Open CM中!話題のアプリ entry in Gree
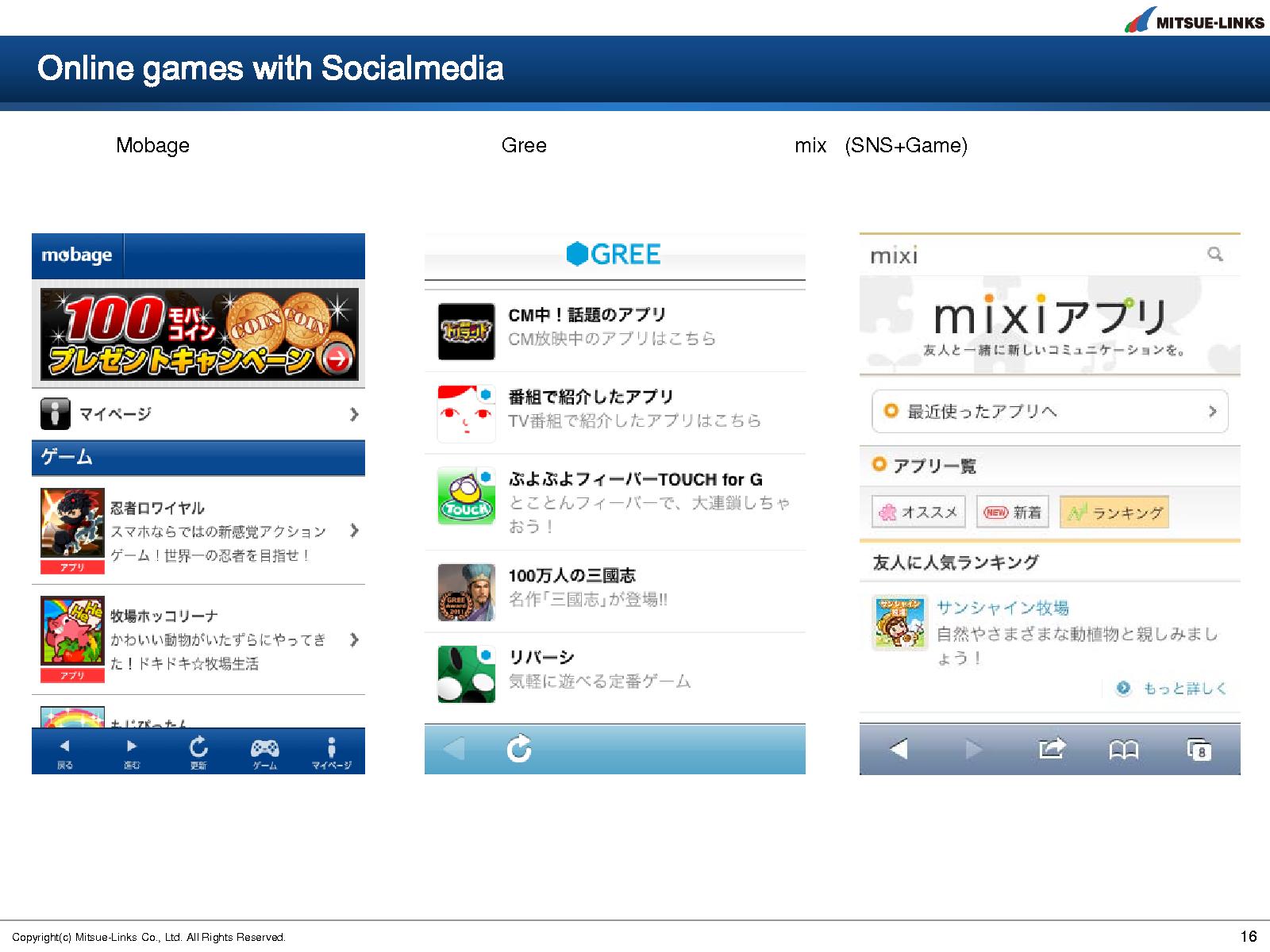1270x952 pixels. [615, 331]
